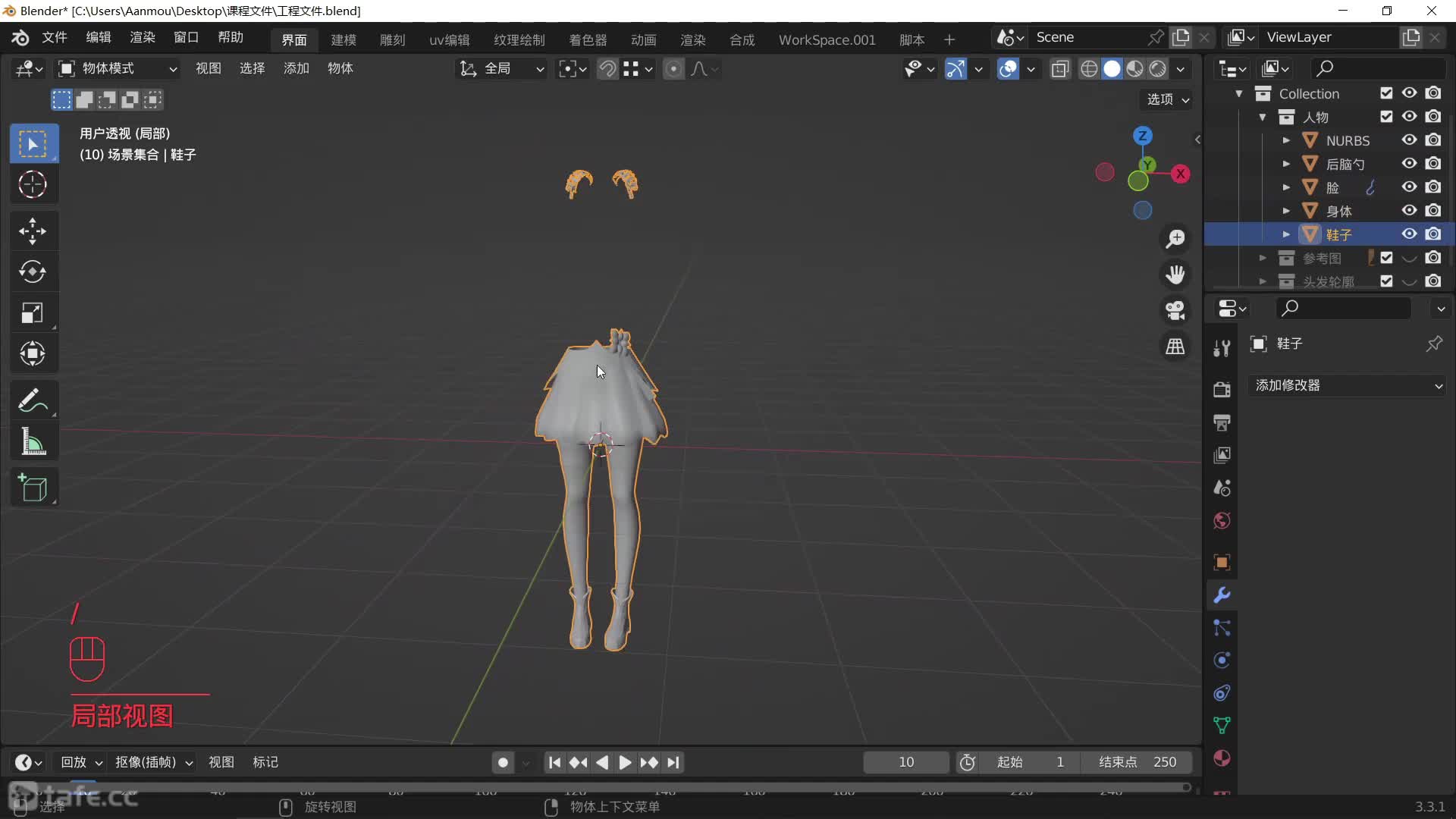Uncheck the 参考图 collection checkbox
Image resolution: width=1456 pixels, height=819 pixels.
tap(1386, 258)
